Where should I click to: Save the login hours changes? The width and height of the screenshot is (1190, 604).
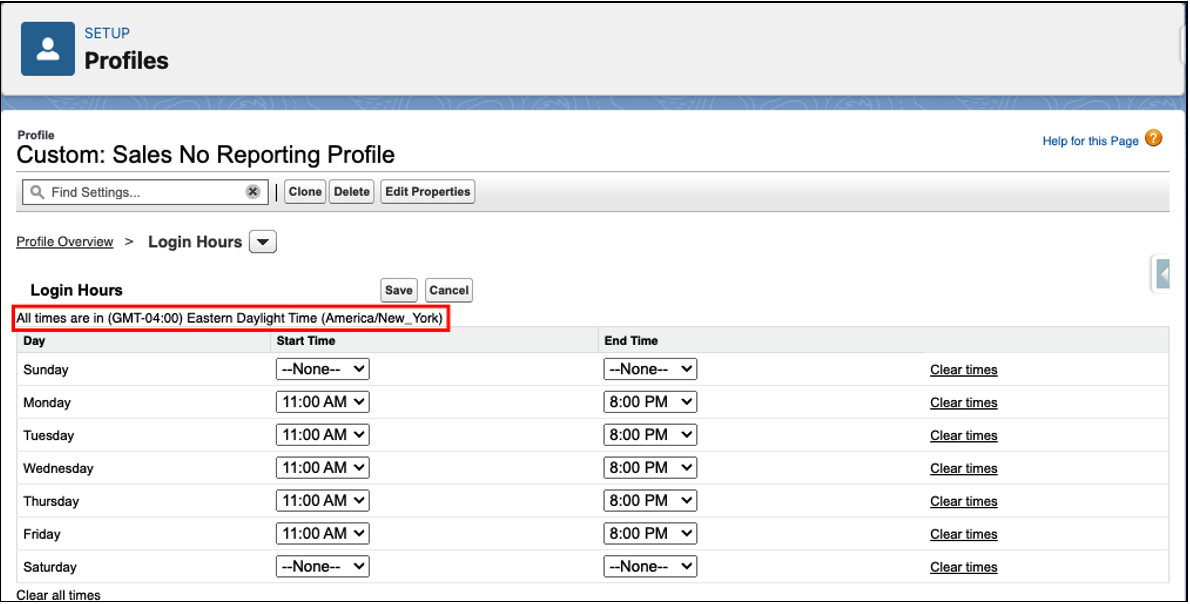(398, 290)
